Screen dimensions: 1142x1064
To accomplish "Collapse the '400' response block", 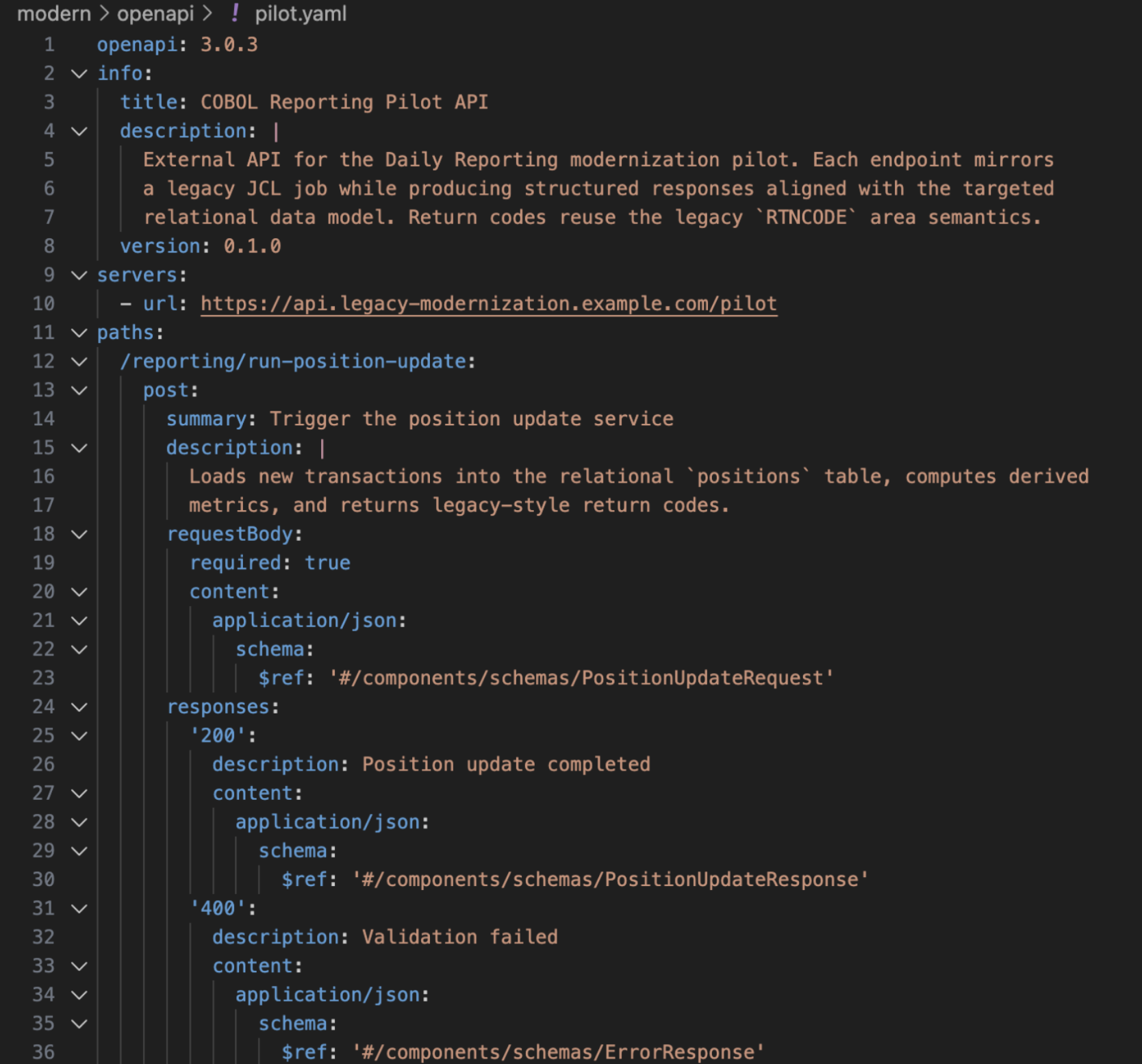I will (x=78, y=908).
